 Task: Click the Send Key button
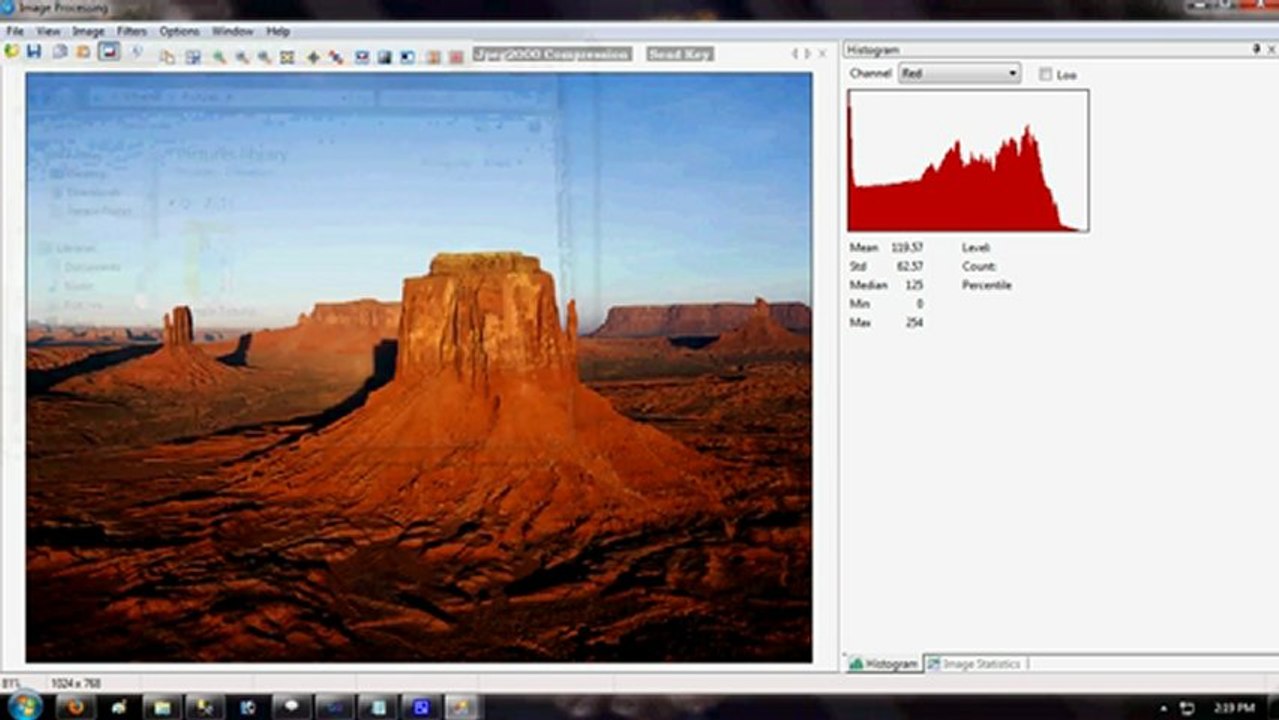tap(680, 54)
